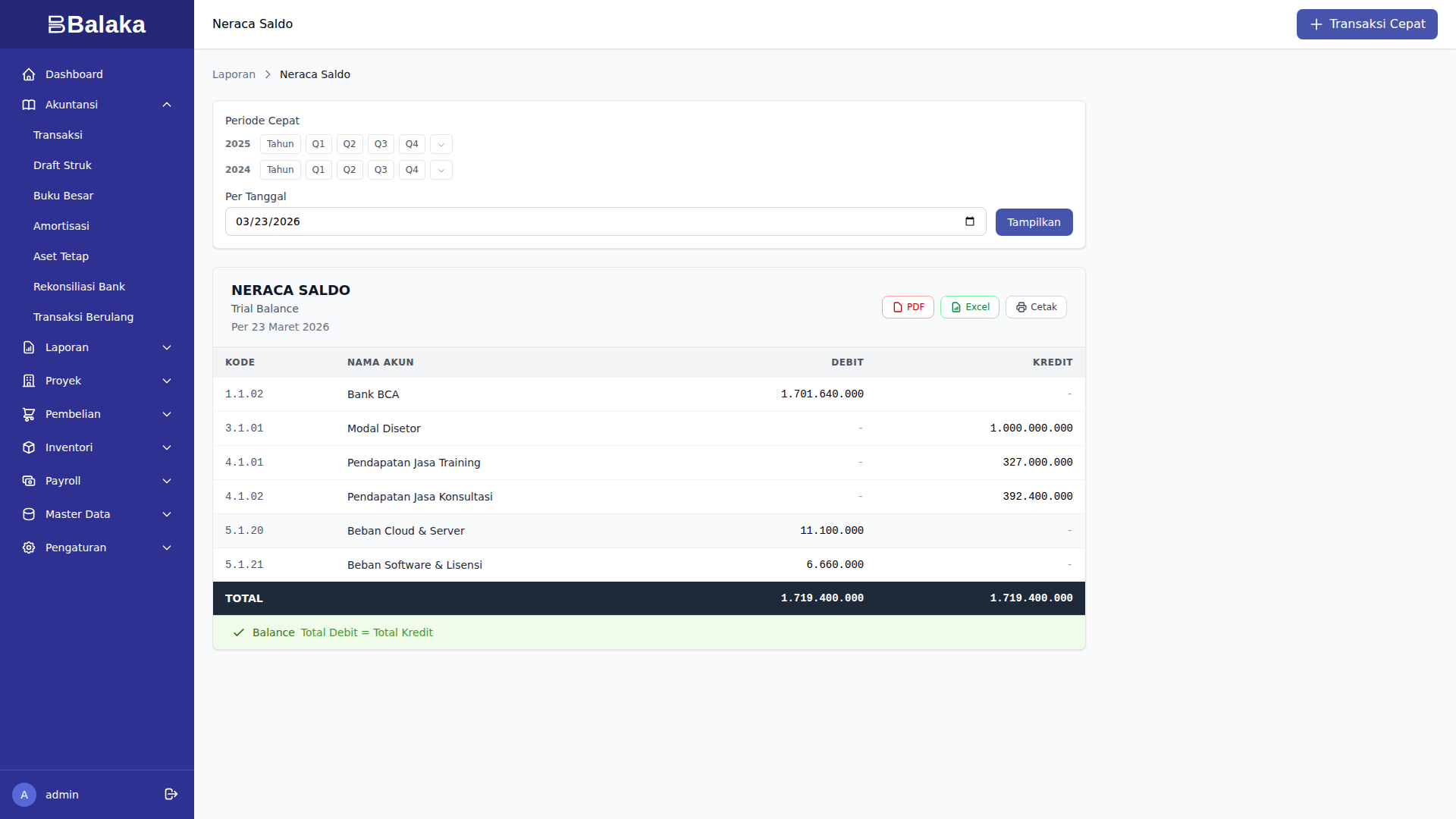Screen dimensions: 1456x819
Task: Click the admin avatar circle
Action: (24, 795)
